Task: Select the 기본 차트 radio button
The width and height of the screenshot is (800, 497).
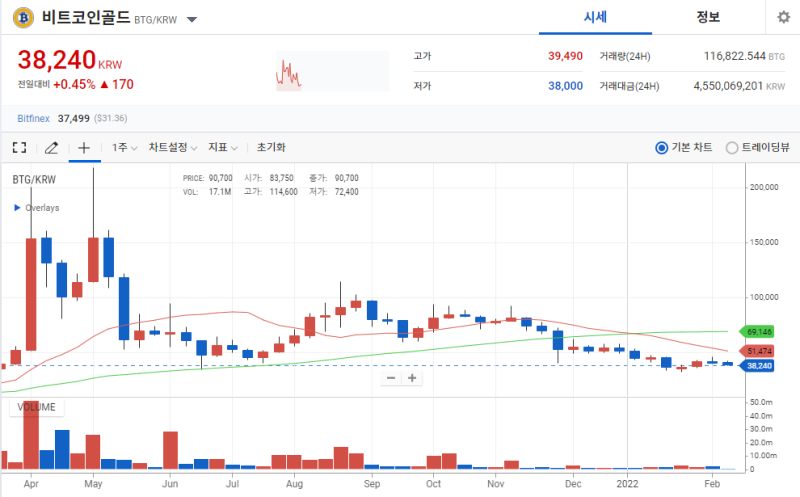Action: [661, 148]
